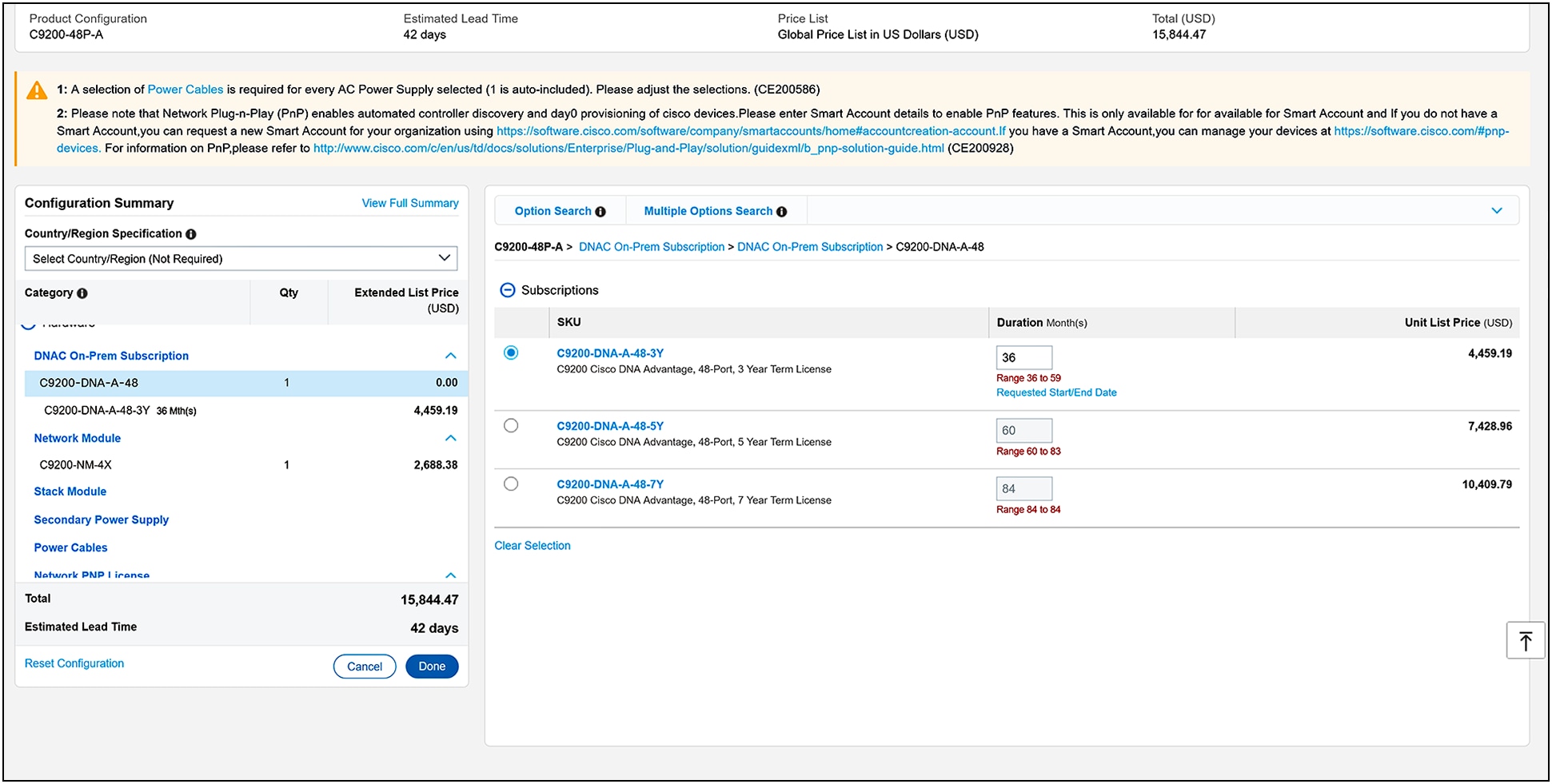Image resolution: width=1552 pixels, height=784 pixels.
Task: Click the scroll-to-top arrow button
Action: coord(1526,640)
